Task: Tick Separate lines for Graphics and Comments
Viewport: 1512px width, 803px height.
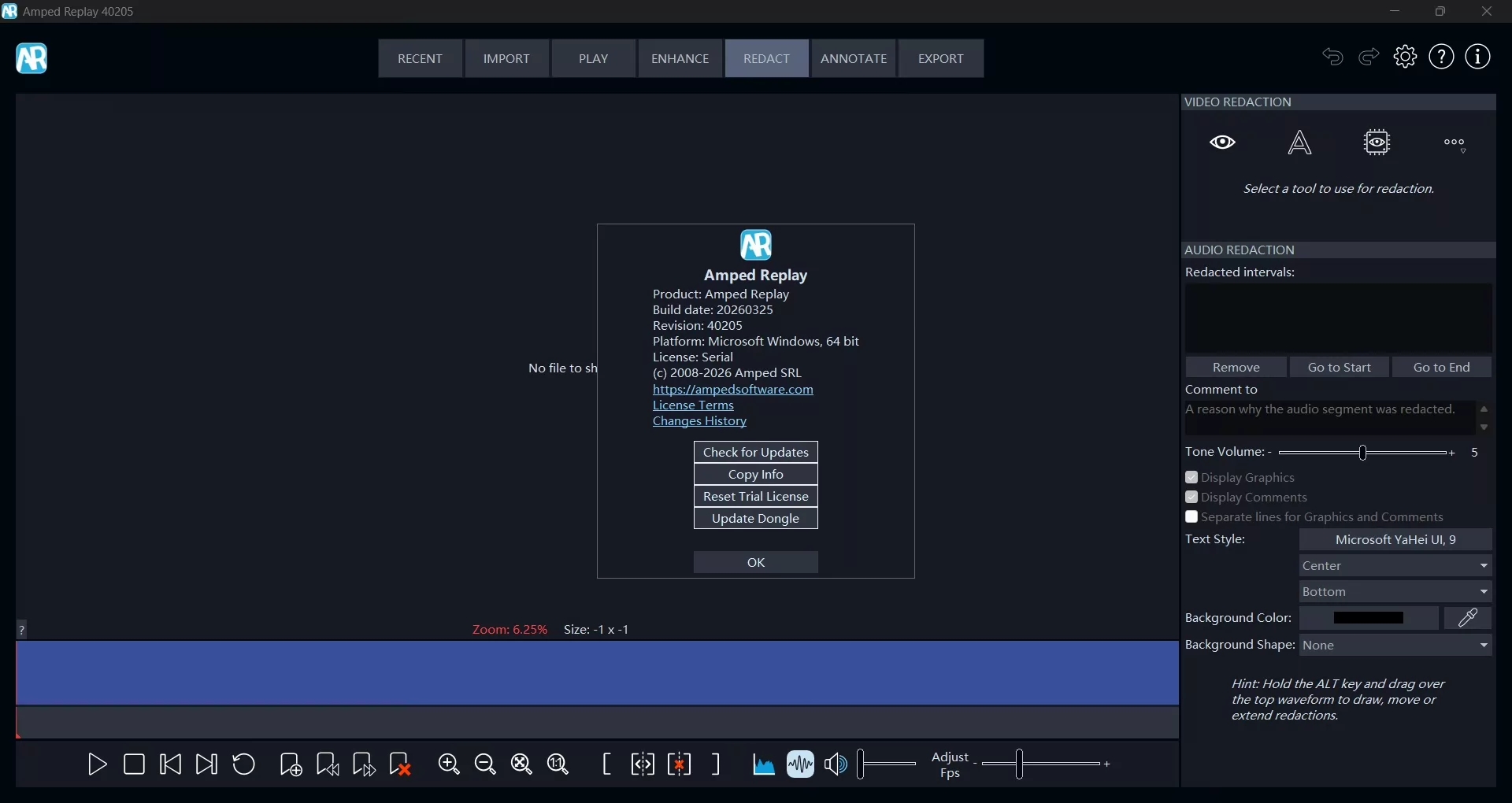Action: (1192, 517)
